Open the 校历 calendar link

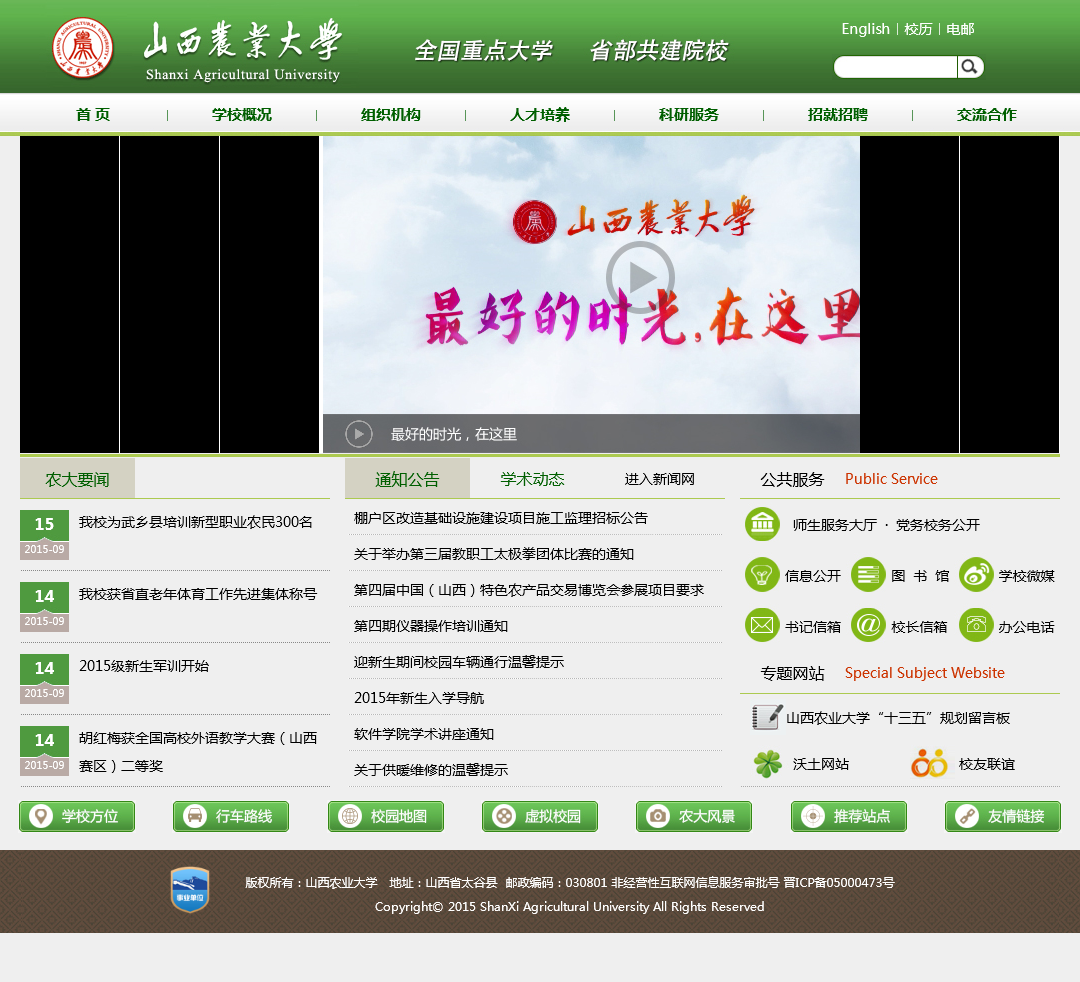pos(918,29)
